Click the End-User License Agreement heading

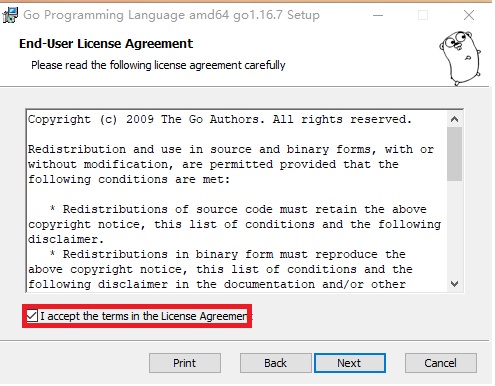click(x=106, y=44)
